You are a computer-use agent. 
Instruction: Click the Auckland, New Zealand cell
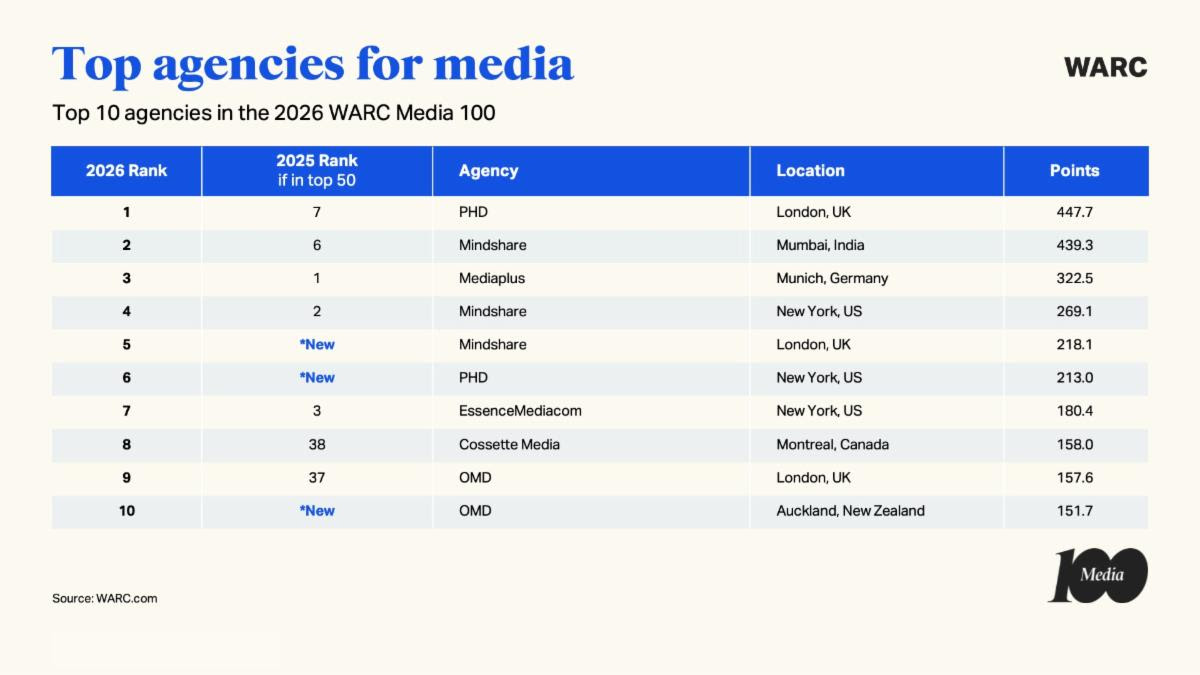pos(850,510)
